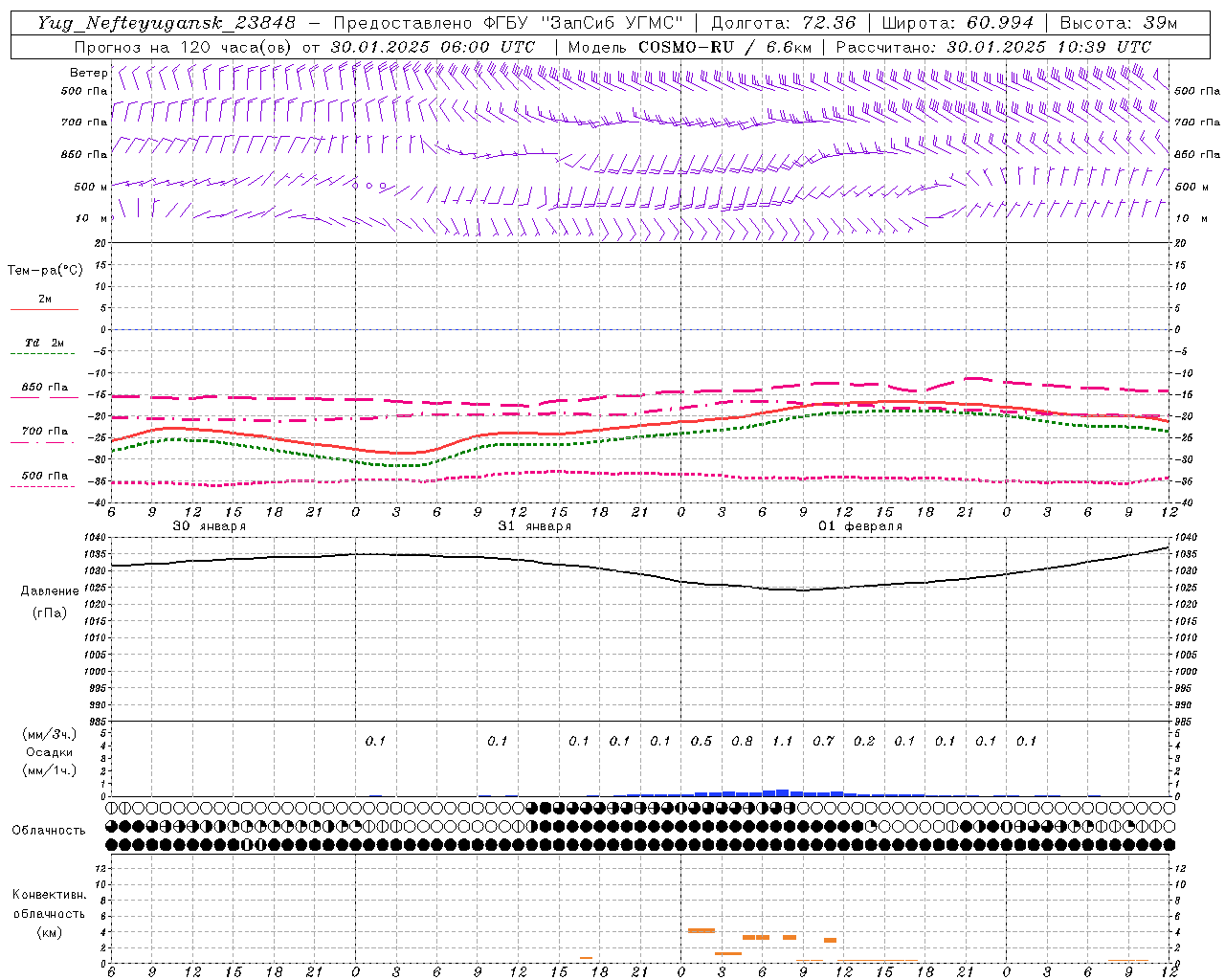This screenshot has width=1225, height=980.
Task: Click the Ветер wind panel label
Action: pos(88,73)
